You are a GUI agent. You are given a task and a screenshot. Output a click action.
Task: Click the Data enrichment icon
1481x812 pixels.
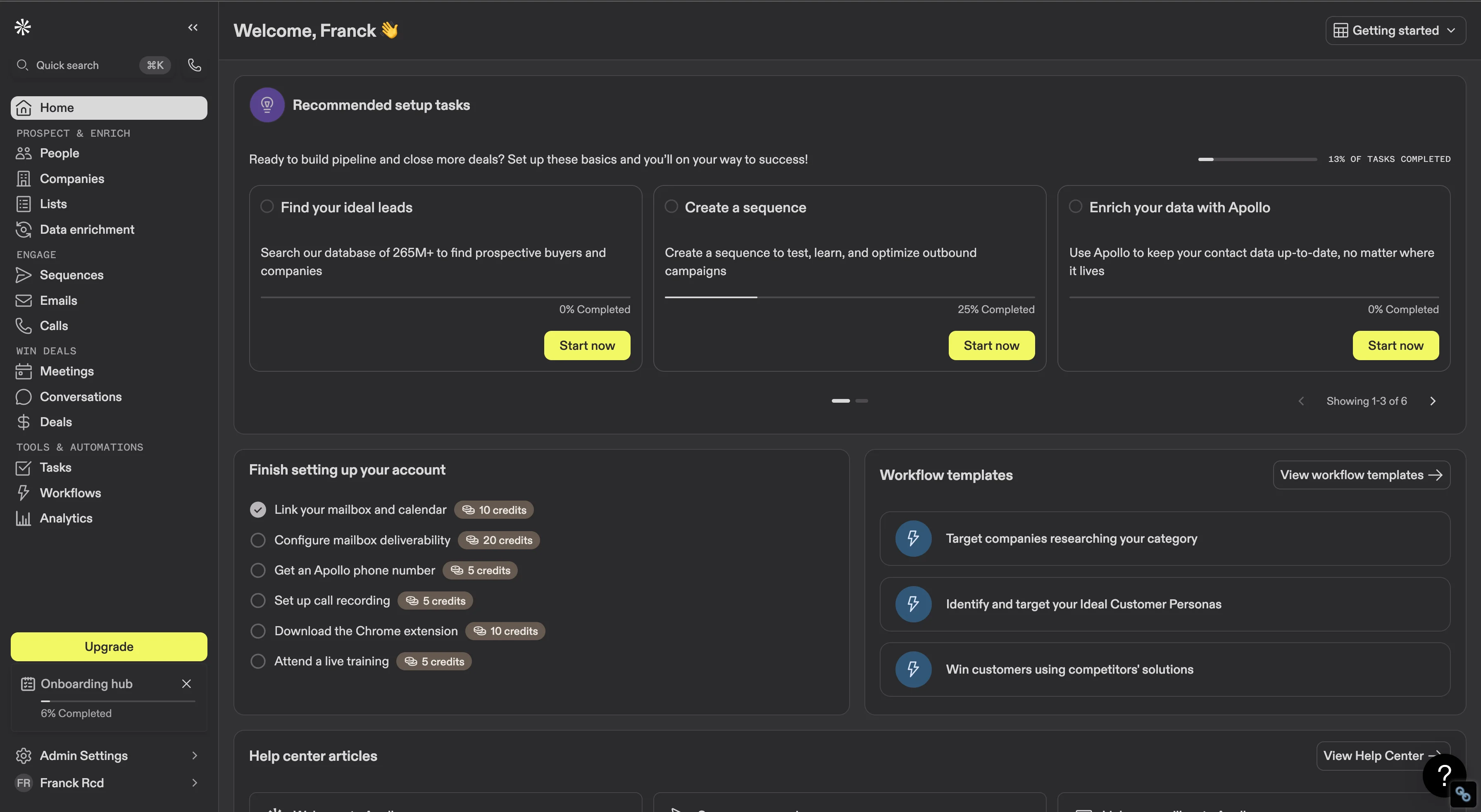pyautogui.click(x=24, y=229)
